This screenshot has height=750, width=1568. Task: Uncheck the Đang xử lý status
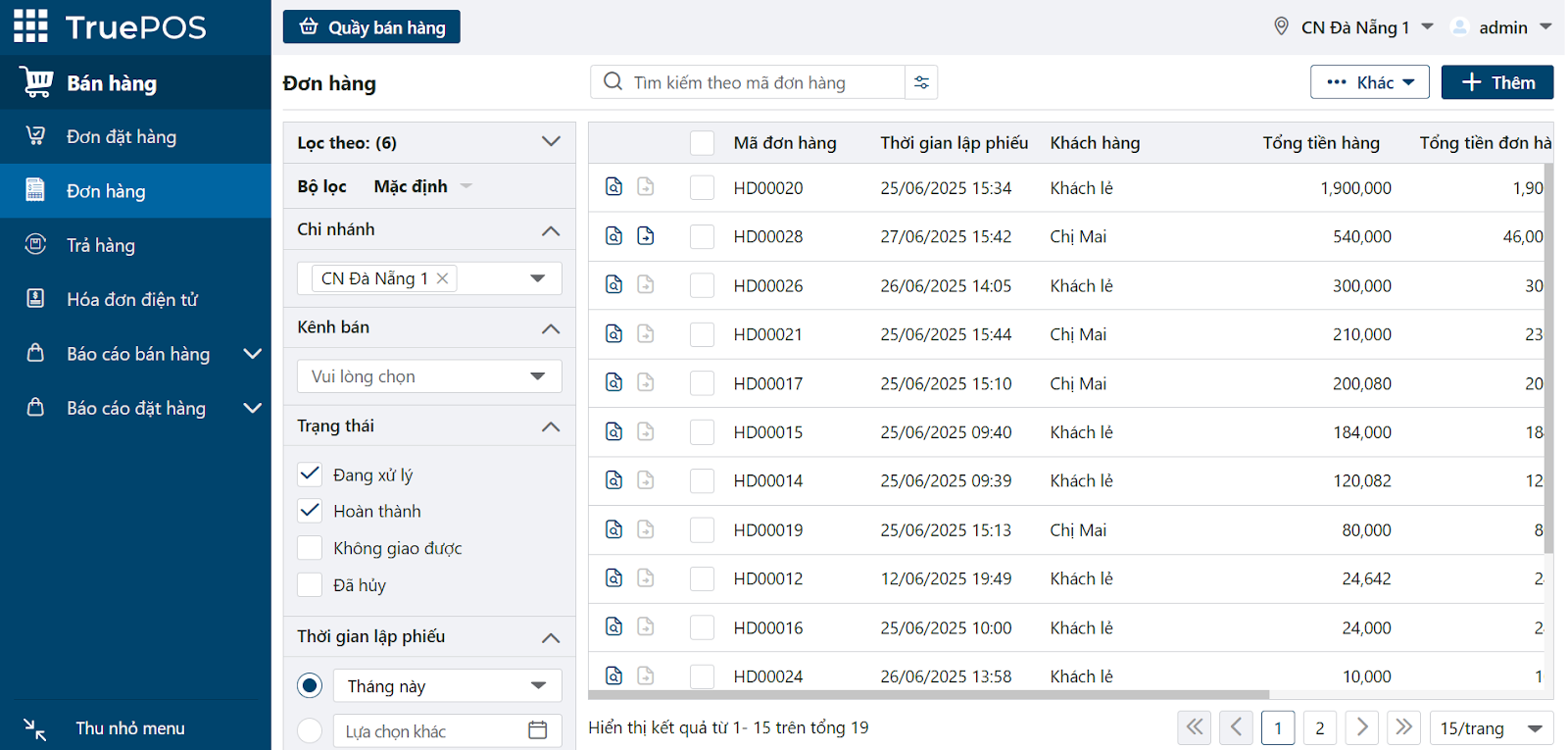(x=310, y=475)
